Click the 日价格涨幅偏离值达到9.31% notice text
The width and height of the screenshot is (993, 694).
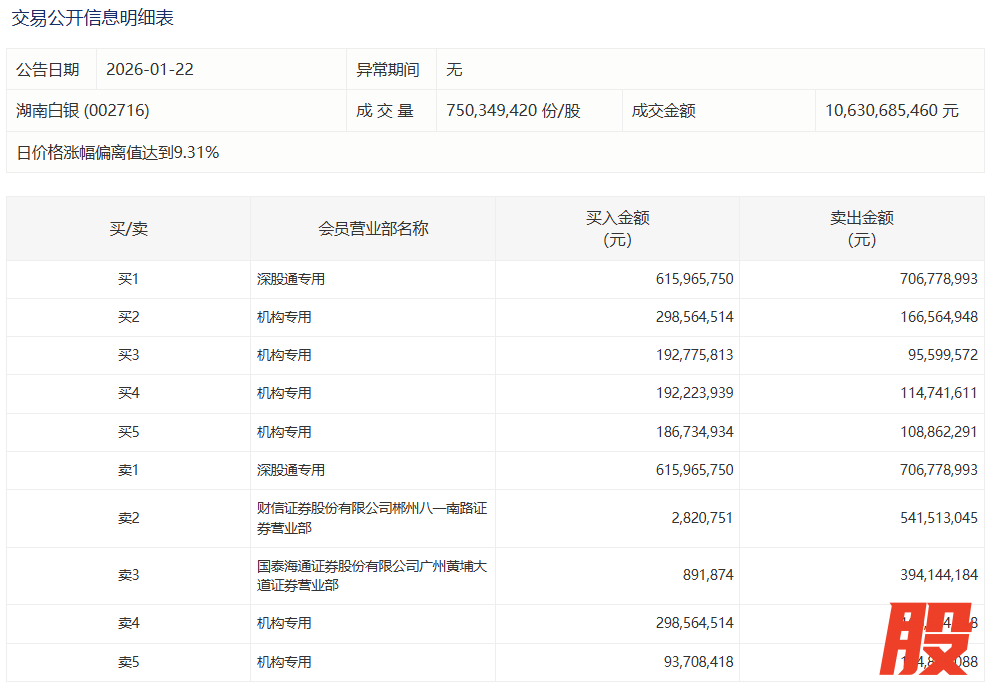click(x=118, y=153)
